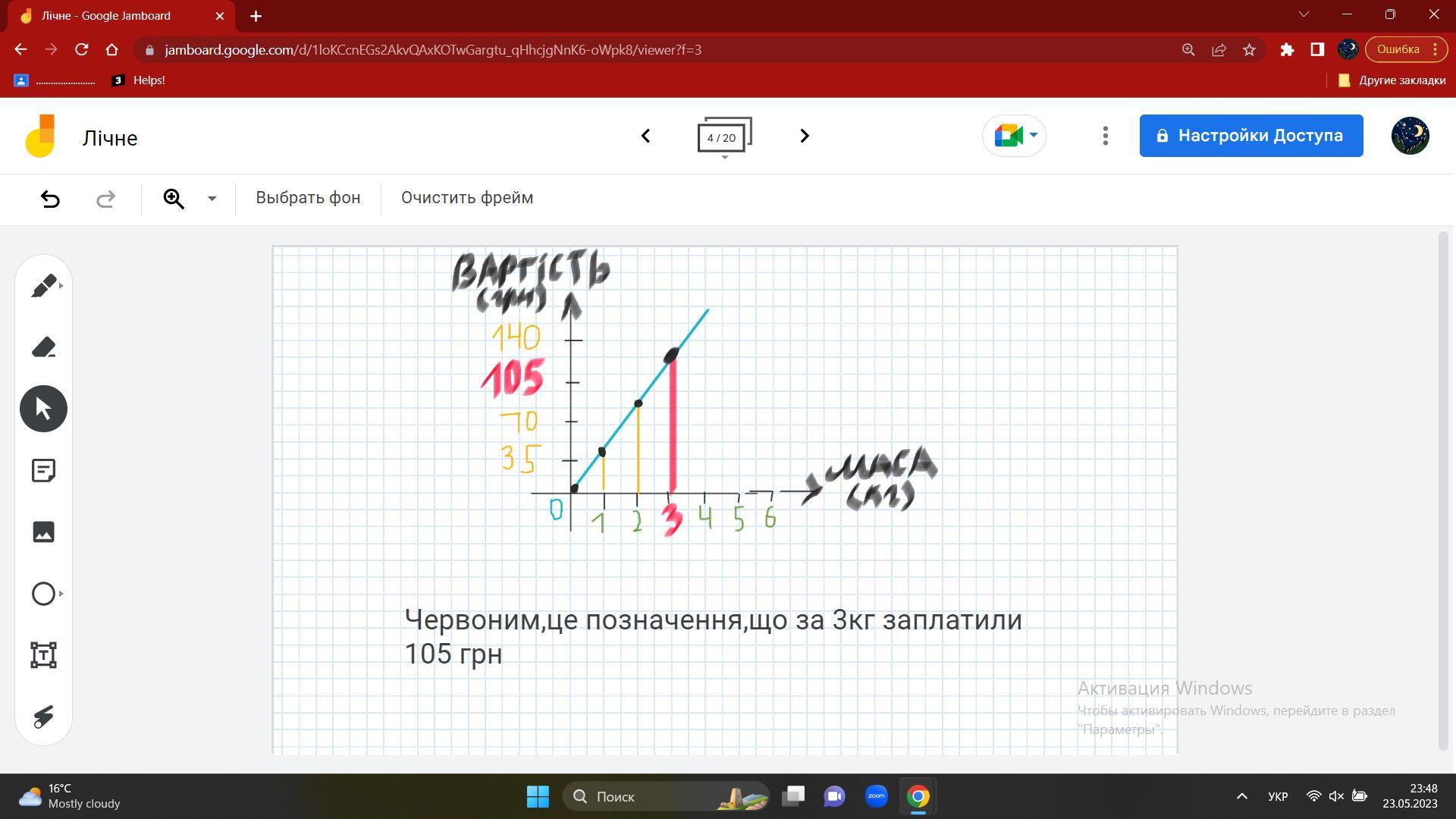Open Google Meet dropdown

click(1014, 136)
